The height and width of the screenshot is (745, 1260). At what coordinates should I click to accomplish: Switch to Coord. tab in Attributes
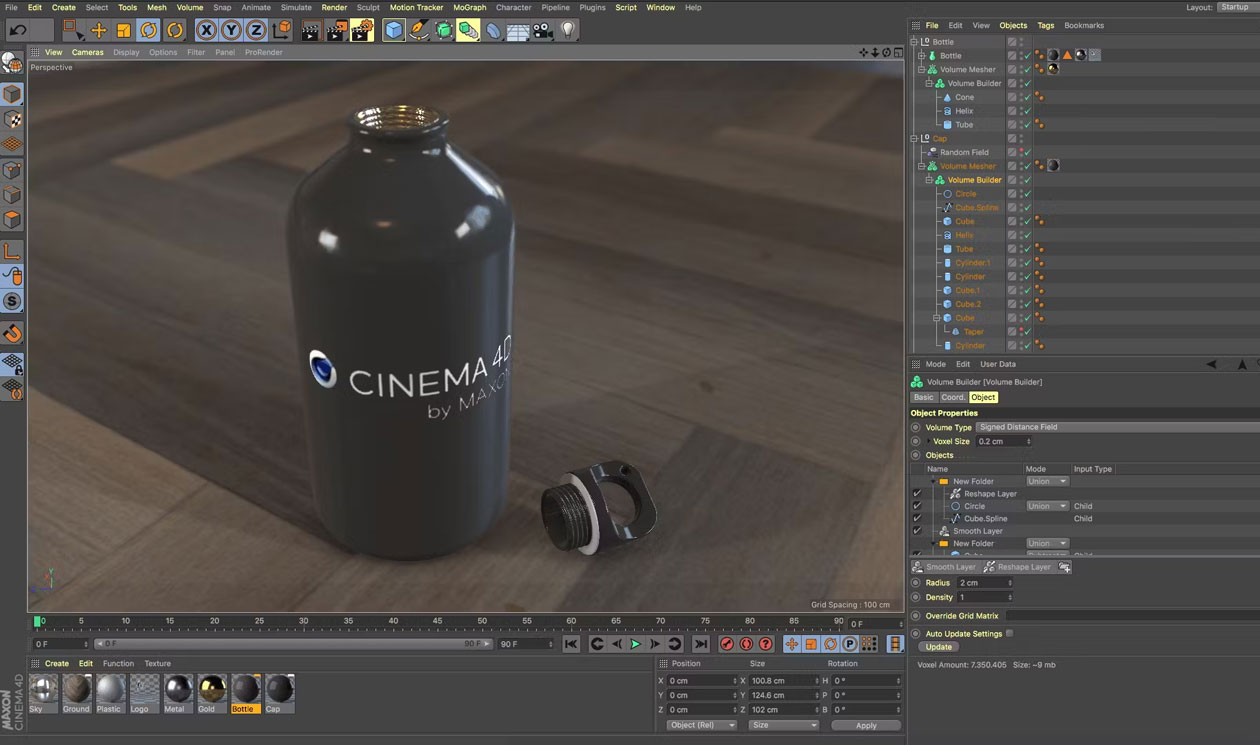click(953, 397)
